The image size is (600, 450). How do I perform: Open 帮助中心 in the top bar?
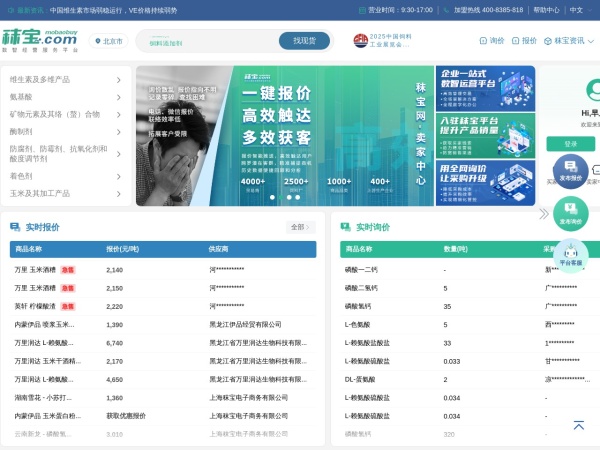(546, 10)
